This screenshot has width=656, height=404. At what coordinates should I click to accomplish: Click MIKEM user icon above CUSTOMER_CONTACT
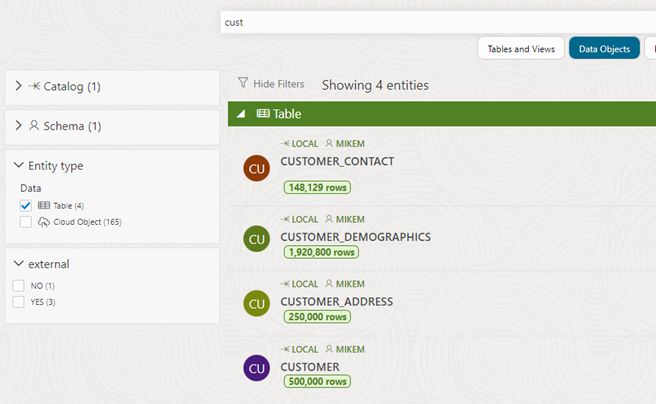(x=329, y=143)
